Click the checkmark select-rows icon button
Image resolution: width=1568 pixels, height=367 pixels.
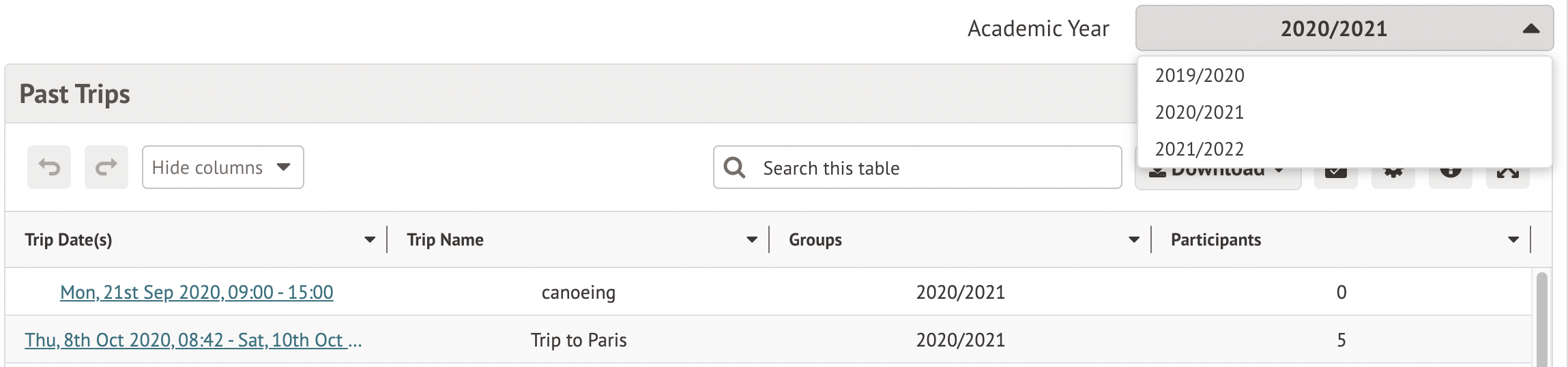1335,173
